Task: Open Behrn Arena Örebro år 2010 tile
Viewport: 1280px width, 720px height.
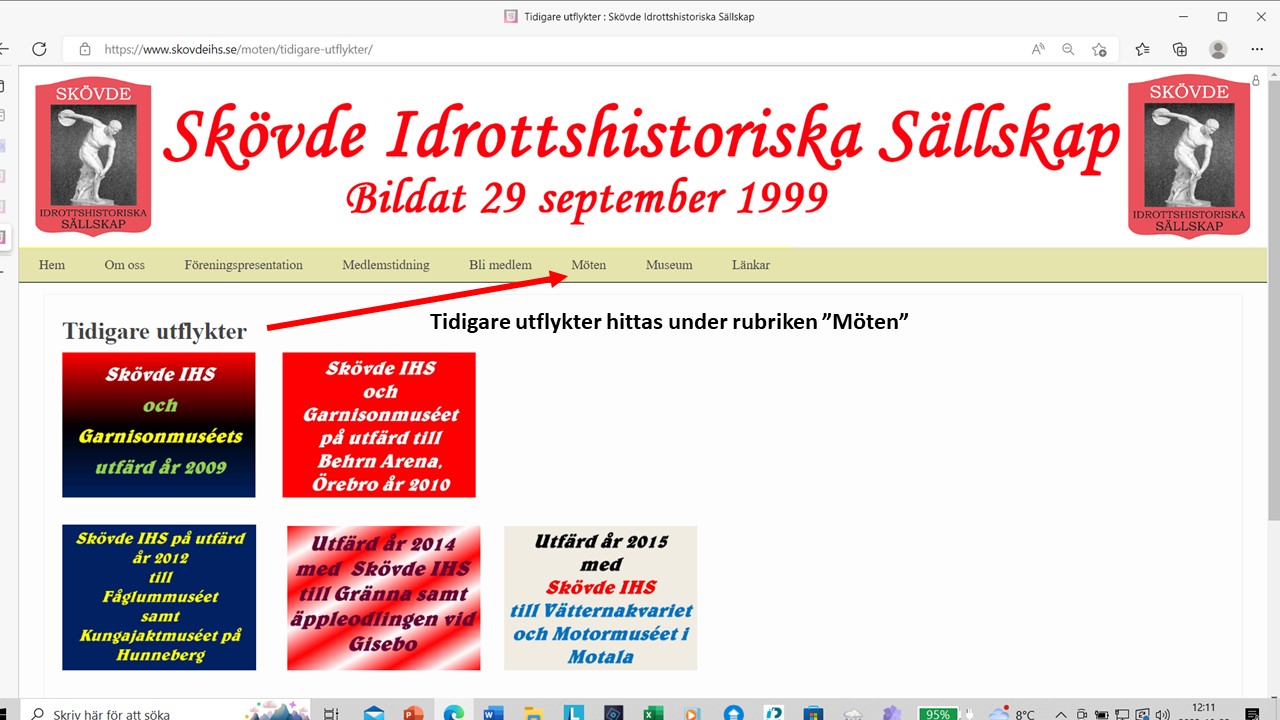Action: point(379,425)
